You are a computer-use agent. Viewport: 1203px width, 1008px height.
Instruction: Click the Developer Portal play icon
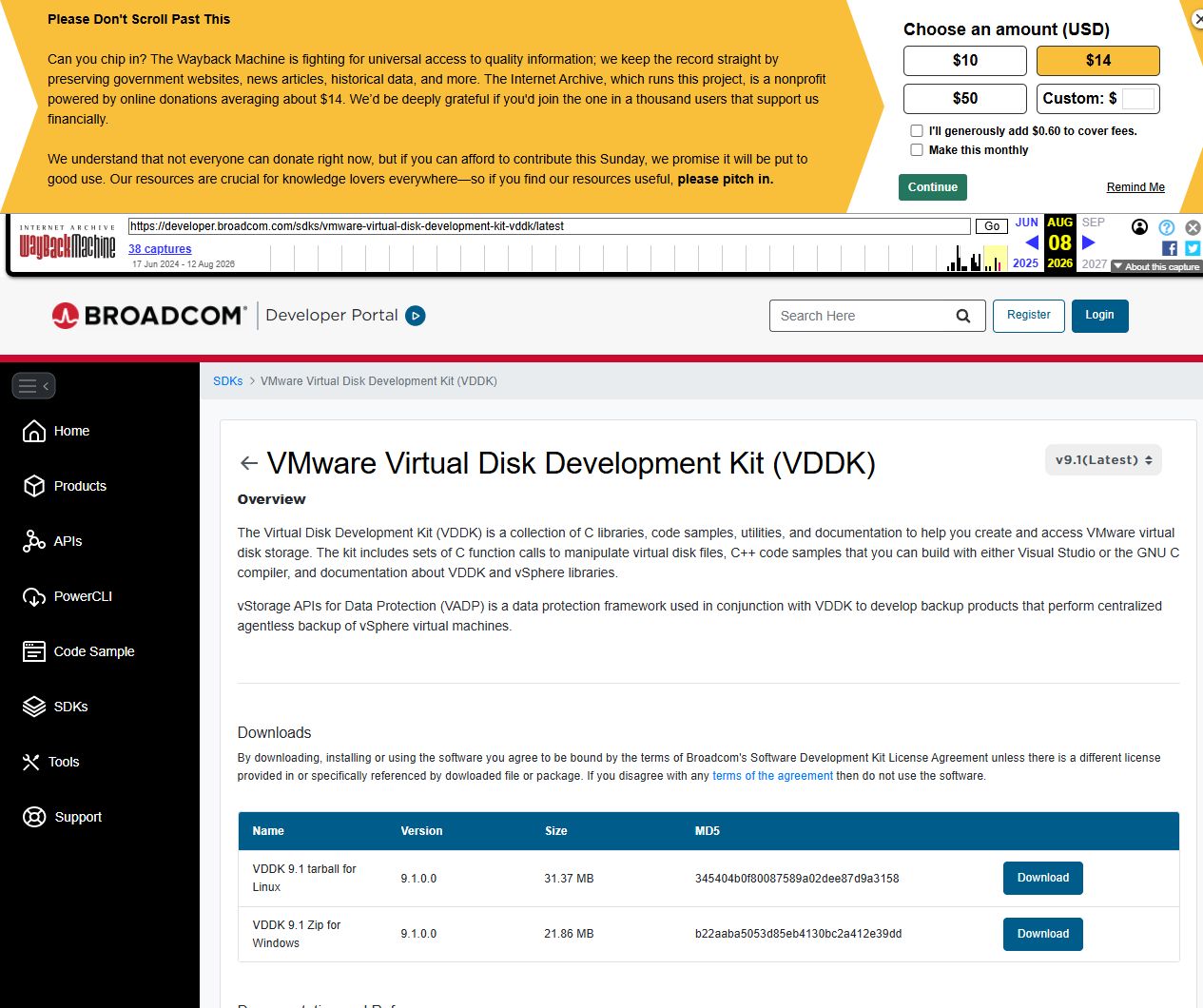click(x=416, y=316)
